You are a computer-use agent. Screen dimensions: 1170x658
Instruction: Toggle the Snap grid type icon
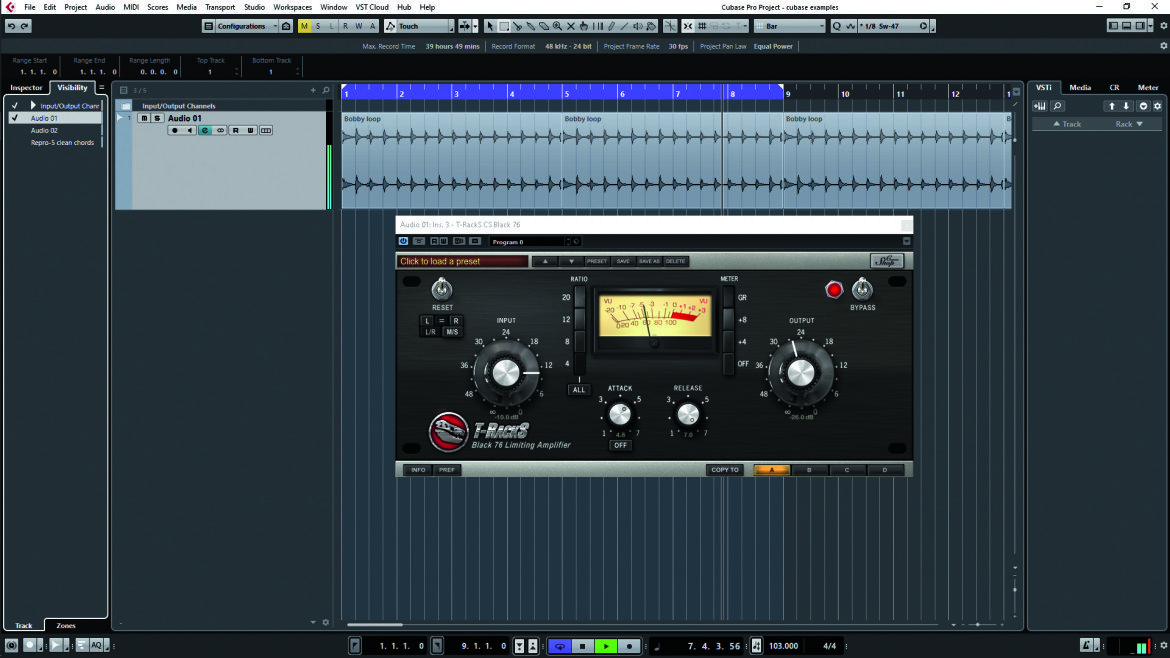(702, 26)
